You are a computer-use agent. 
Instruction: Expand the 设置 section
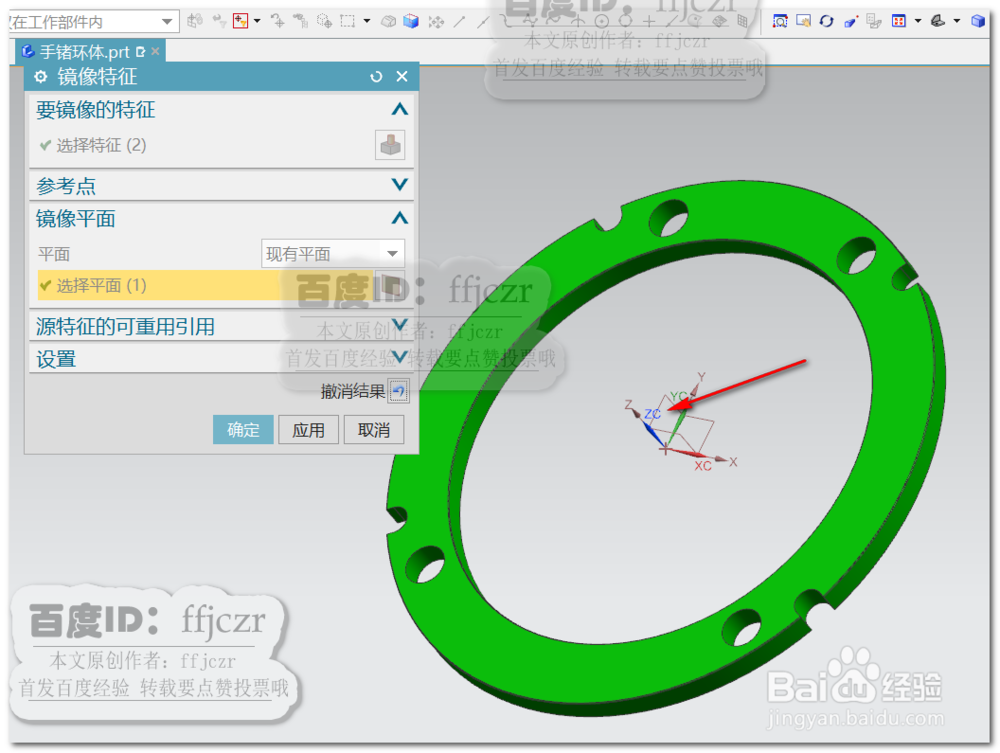pos(399,358)
